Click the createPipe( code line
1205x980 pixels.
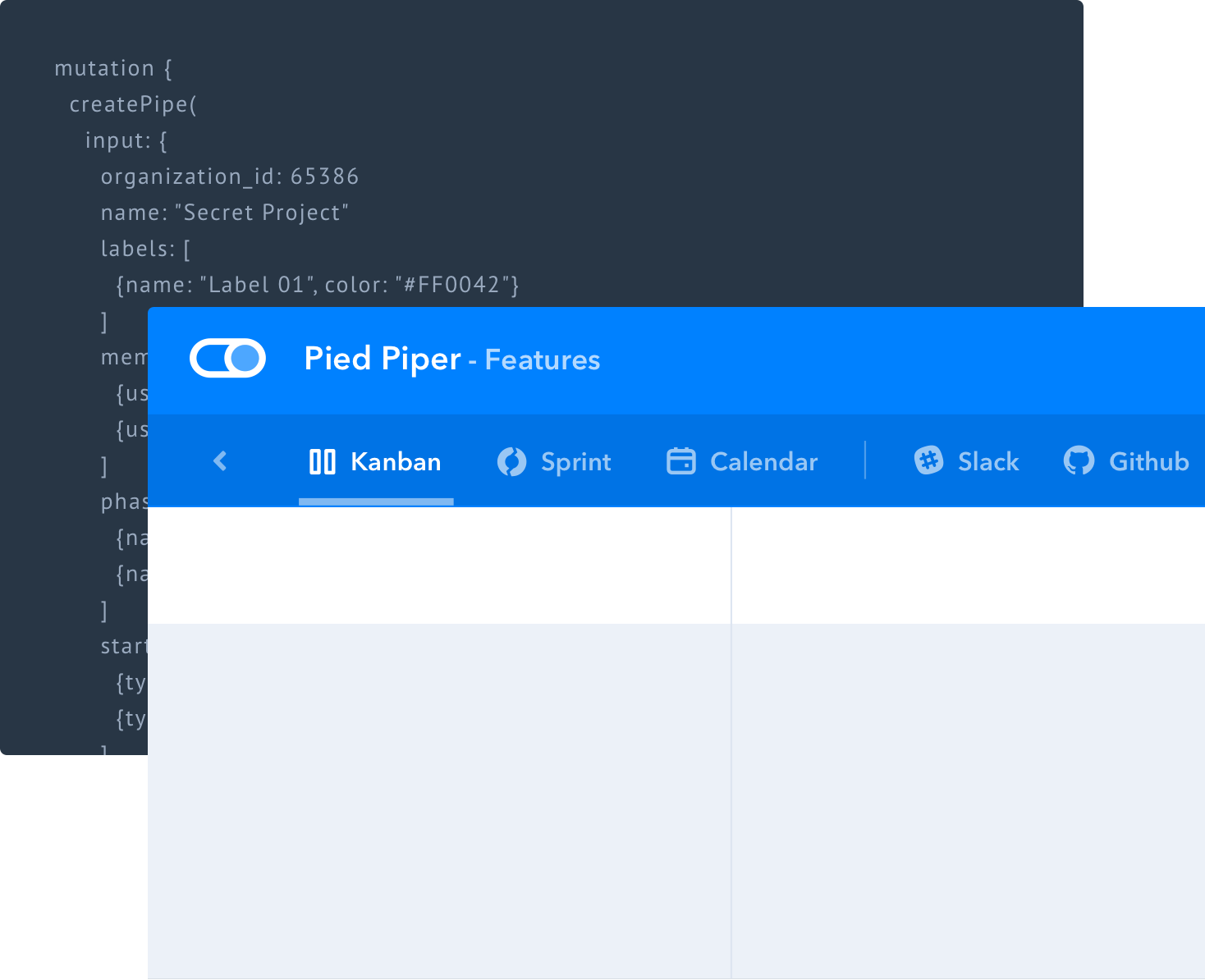(x=133, y=104)
